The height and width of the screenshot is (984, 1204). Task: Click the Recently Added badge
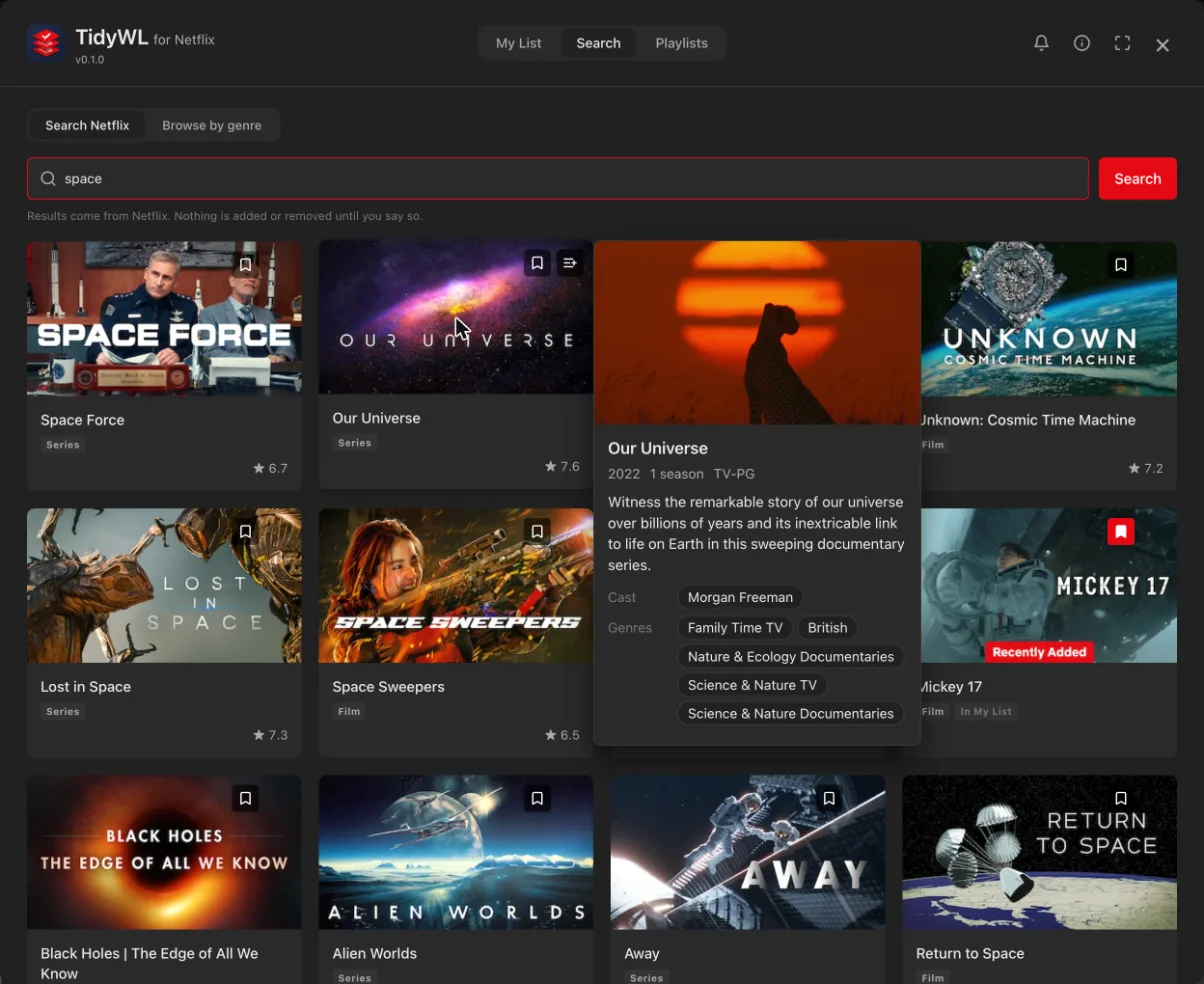1039,652
